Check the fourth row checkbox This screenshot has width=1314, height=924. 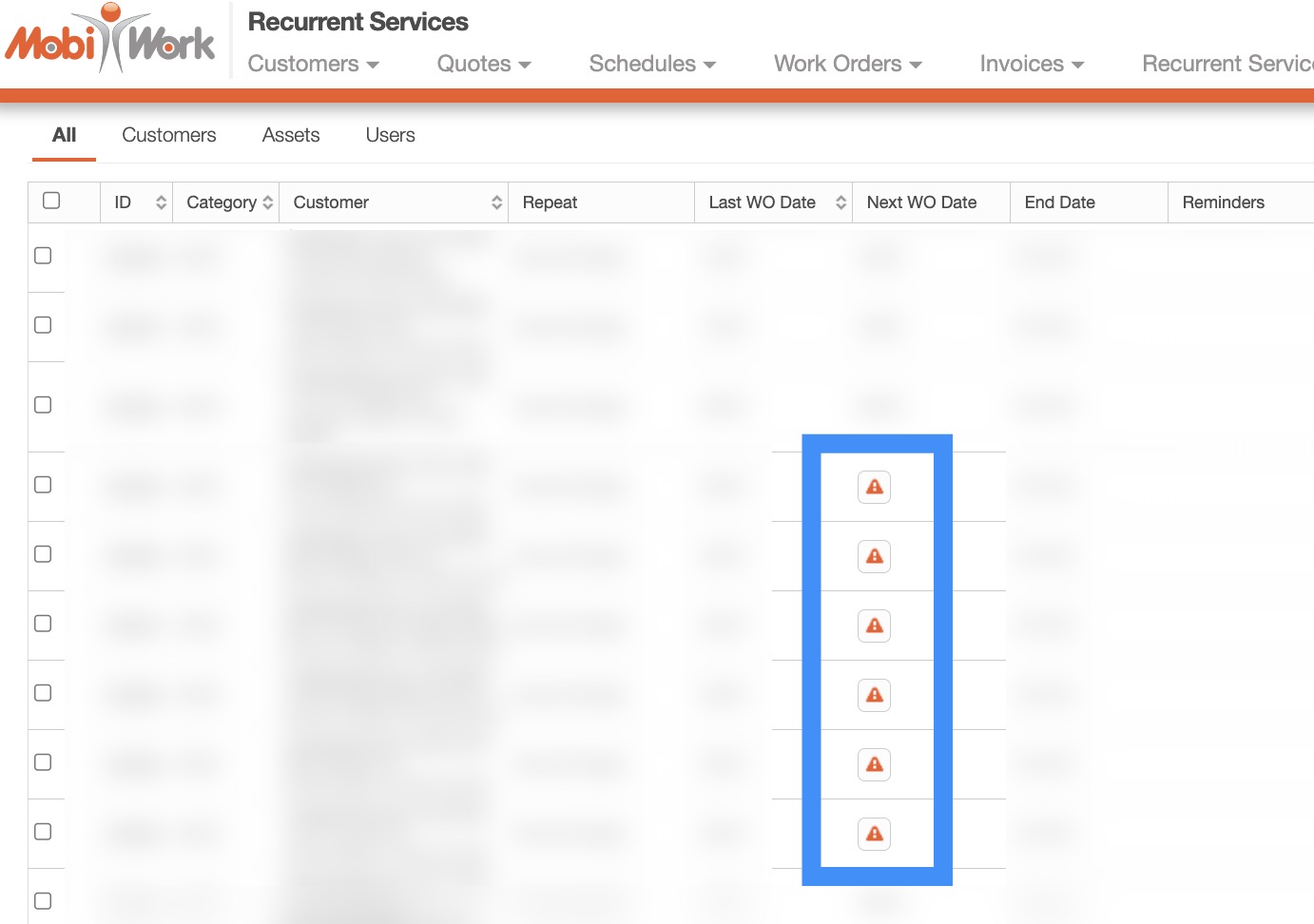[x=43, y=485]
